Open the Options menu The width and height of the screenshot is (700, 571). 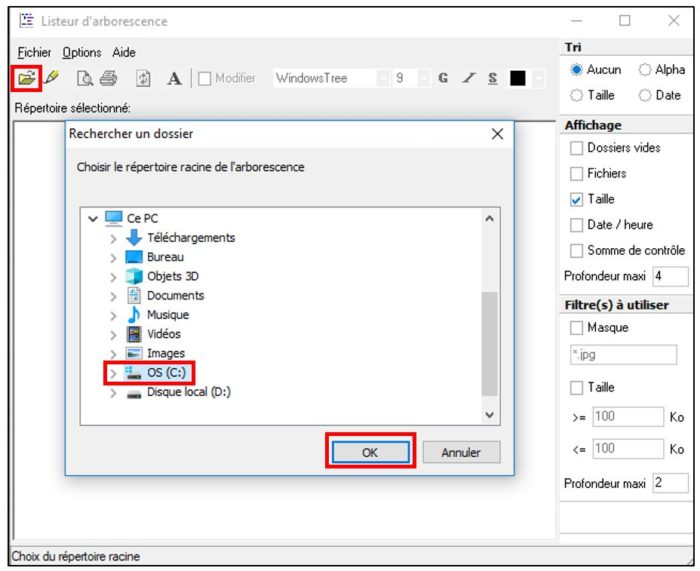81,52
